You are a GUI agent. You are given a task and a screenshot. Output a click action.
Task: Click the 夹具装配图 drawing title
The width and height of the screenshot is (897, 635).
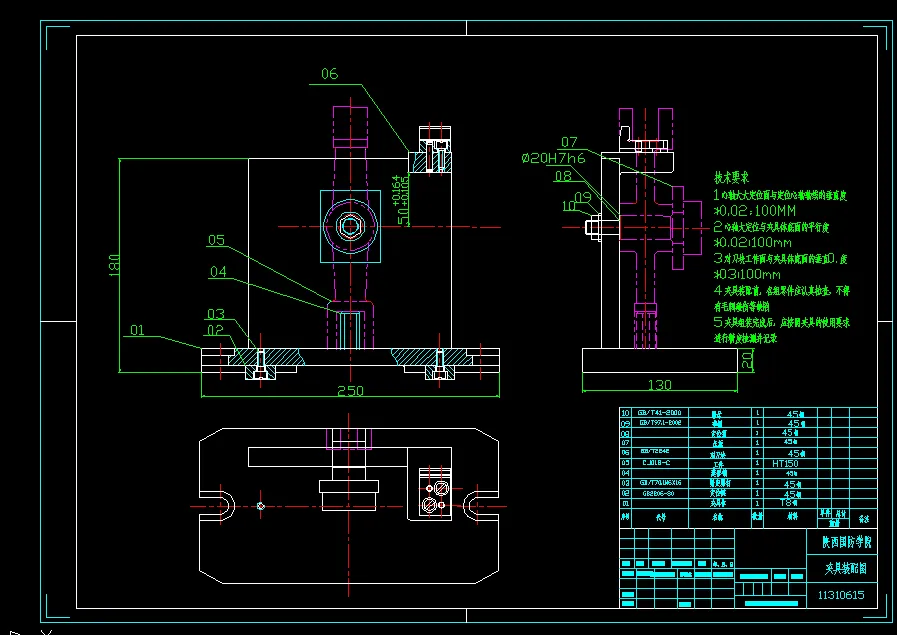coord(846,568)
